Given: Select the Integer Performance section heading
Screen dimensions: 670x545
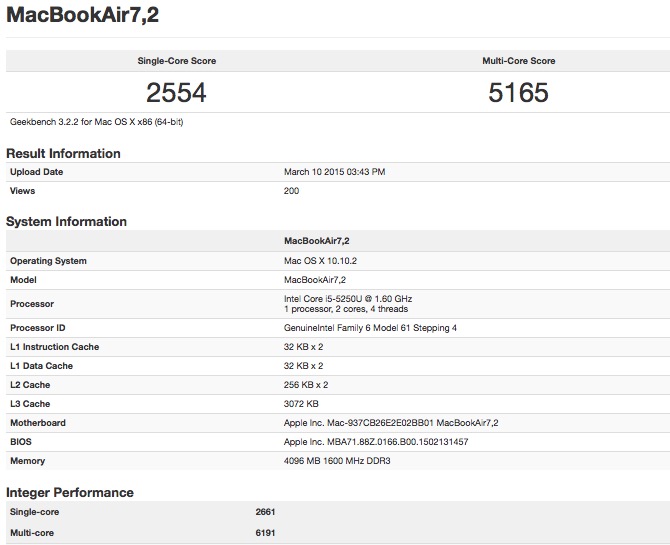Looking at the screenshot, I should [x=70, y=492].
